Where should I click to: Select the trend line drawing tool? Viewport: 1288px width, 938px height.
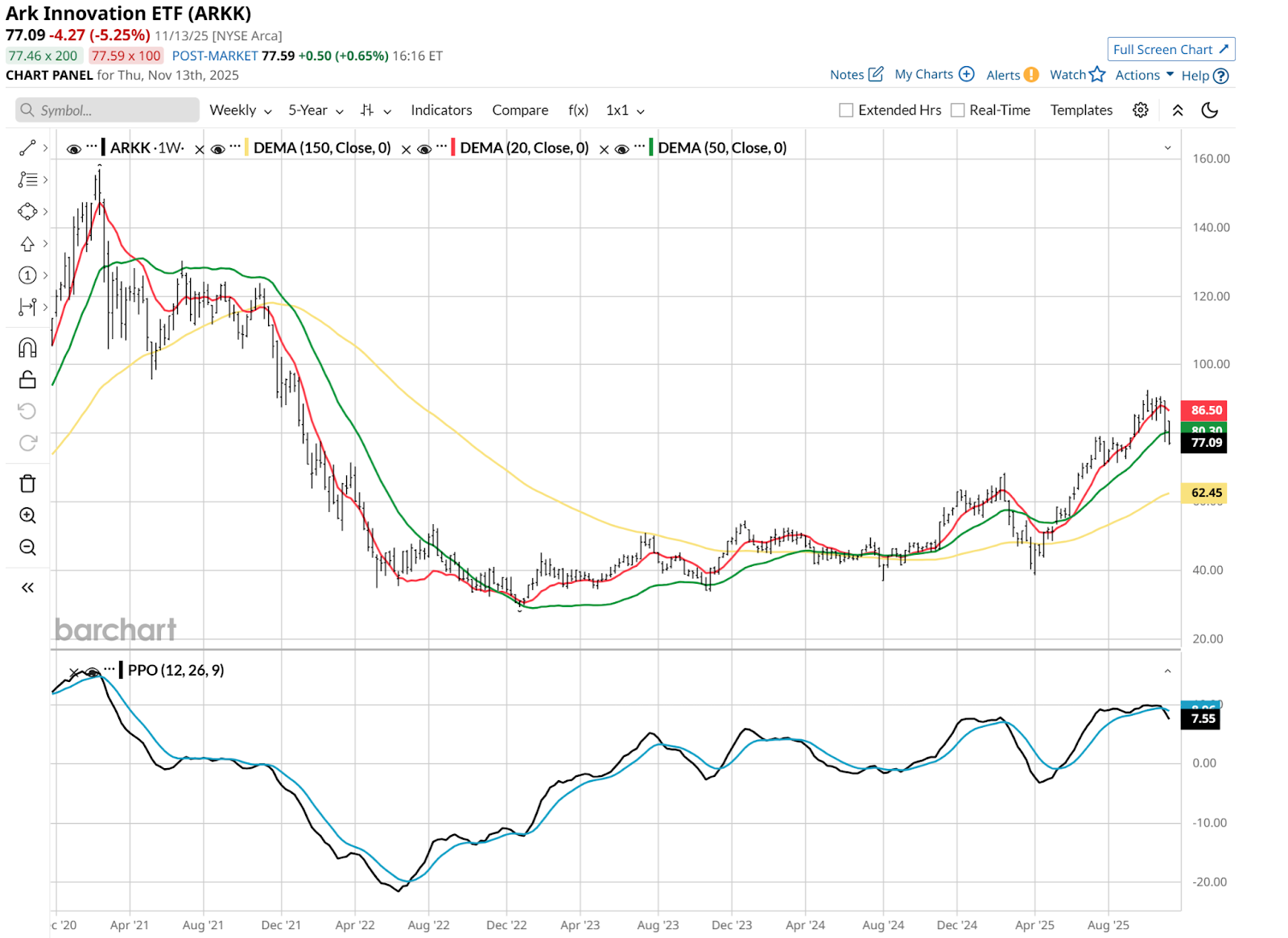[27, 148]
